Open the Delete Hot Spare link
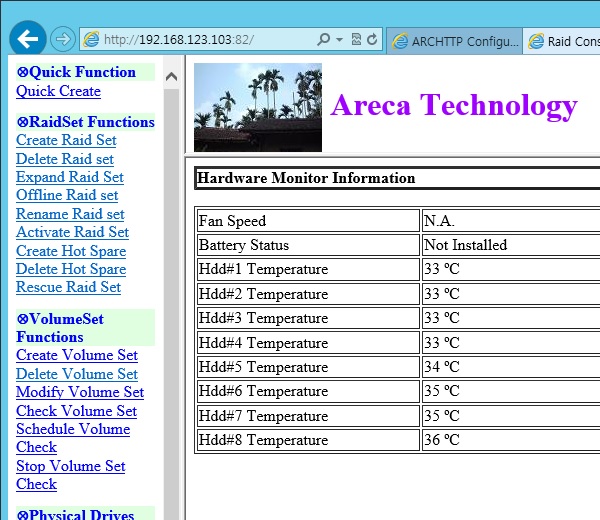600x520 pixels. tap(71, 269)
